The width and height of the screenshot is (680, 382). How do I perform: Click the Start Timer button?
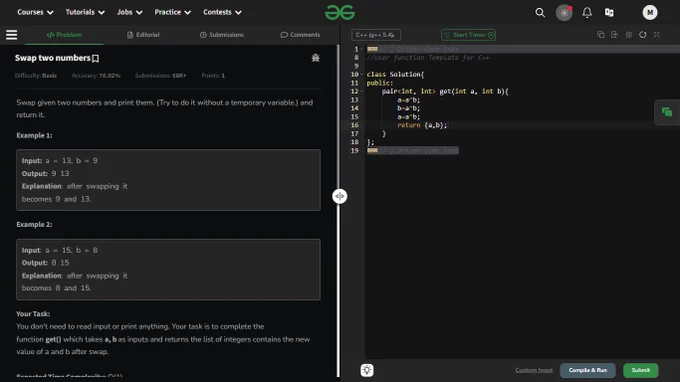468,35
